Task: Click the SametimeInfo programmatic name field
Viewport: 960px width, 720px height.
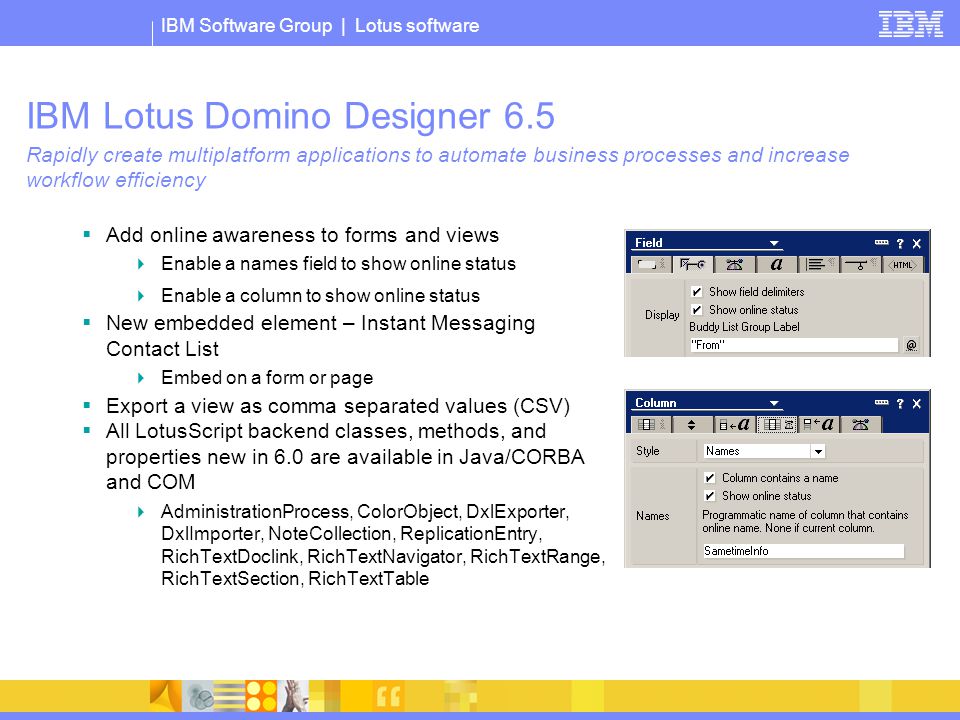Action: 803,550
